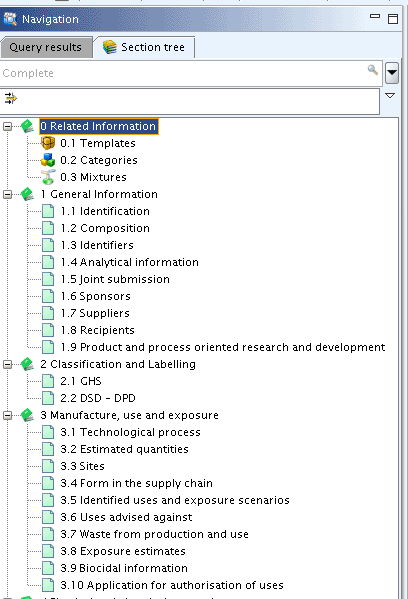Click the filter search magnifier icon
This screenshot has height=599, width=408.
pos(372,70)
